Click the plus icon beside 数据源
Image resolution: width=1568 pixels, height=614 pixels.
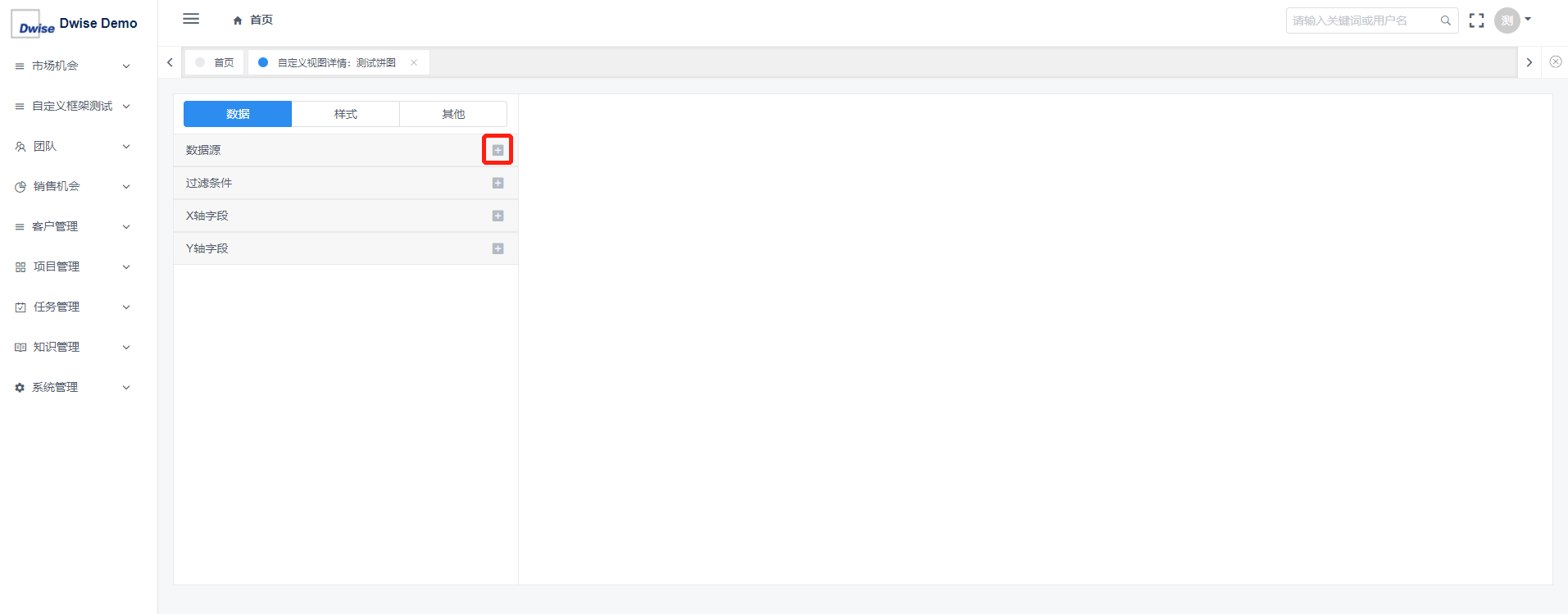pyautogui.click(x=498, y=150)
